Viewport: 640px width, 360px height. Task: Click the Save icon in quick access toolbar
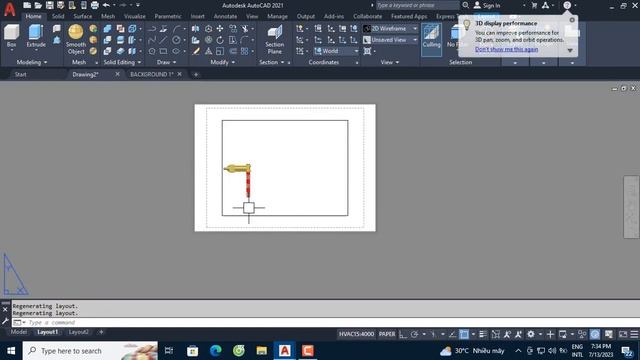tap(49, 5)
